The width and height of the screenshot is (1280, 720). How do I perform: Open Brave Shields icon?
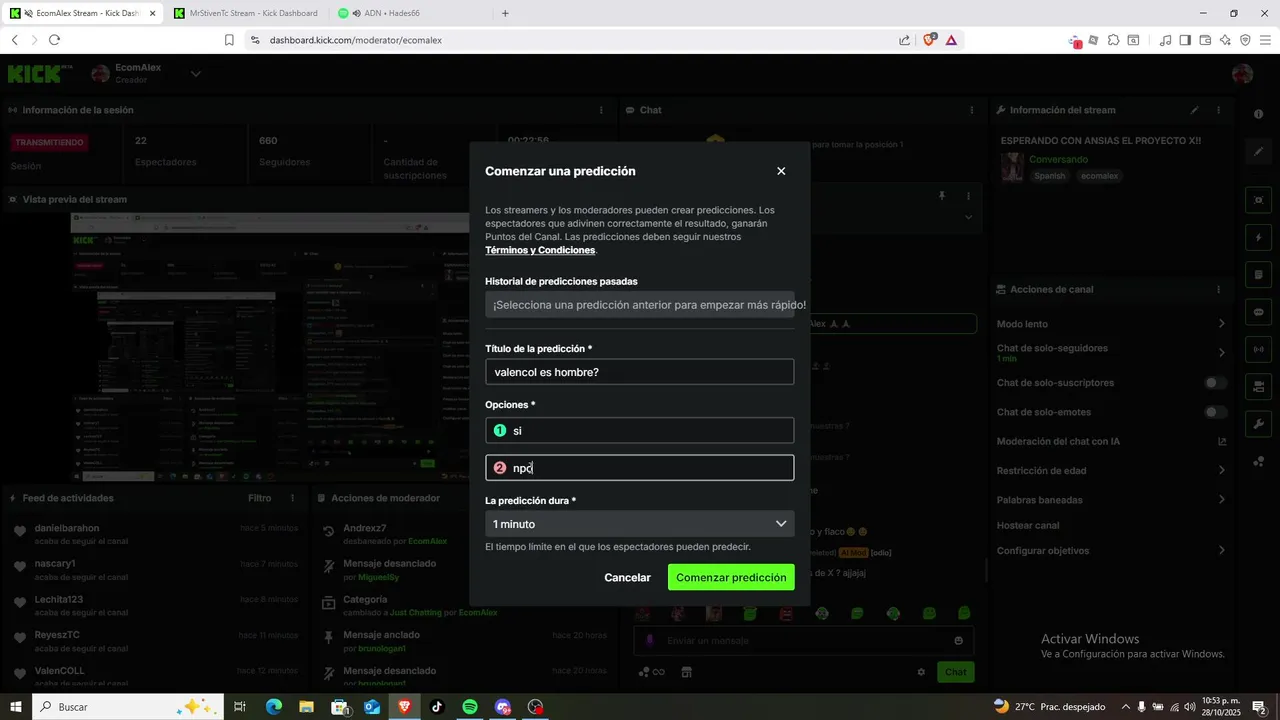point(929,40)
